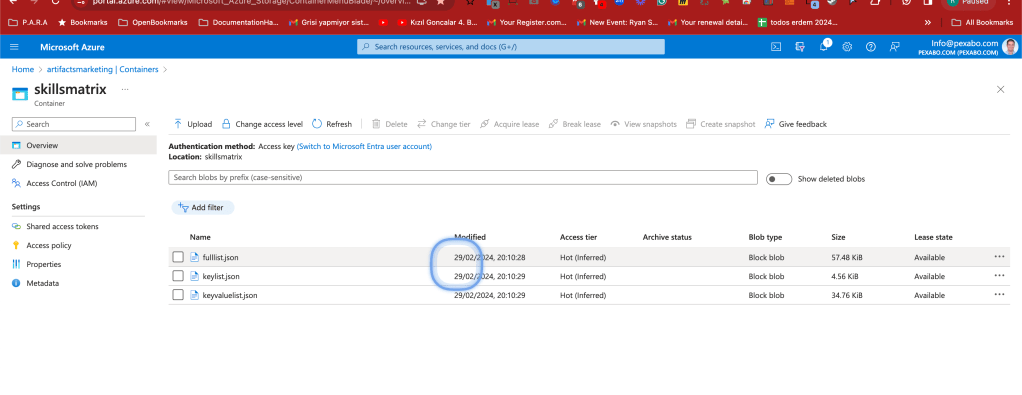The width and height of the screenshot is (1022, 395).
Task: Expand hidden bookmarks double chevron
Action: [x=927, y=22]
